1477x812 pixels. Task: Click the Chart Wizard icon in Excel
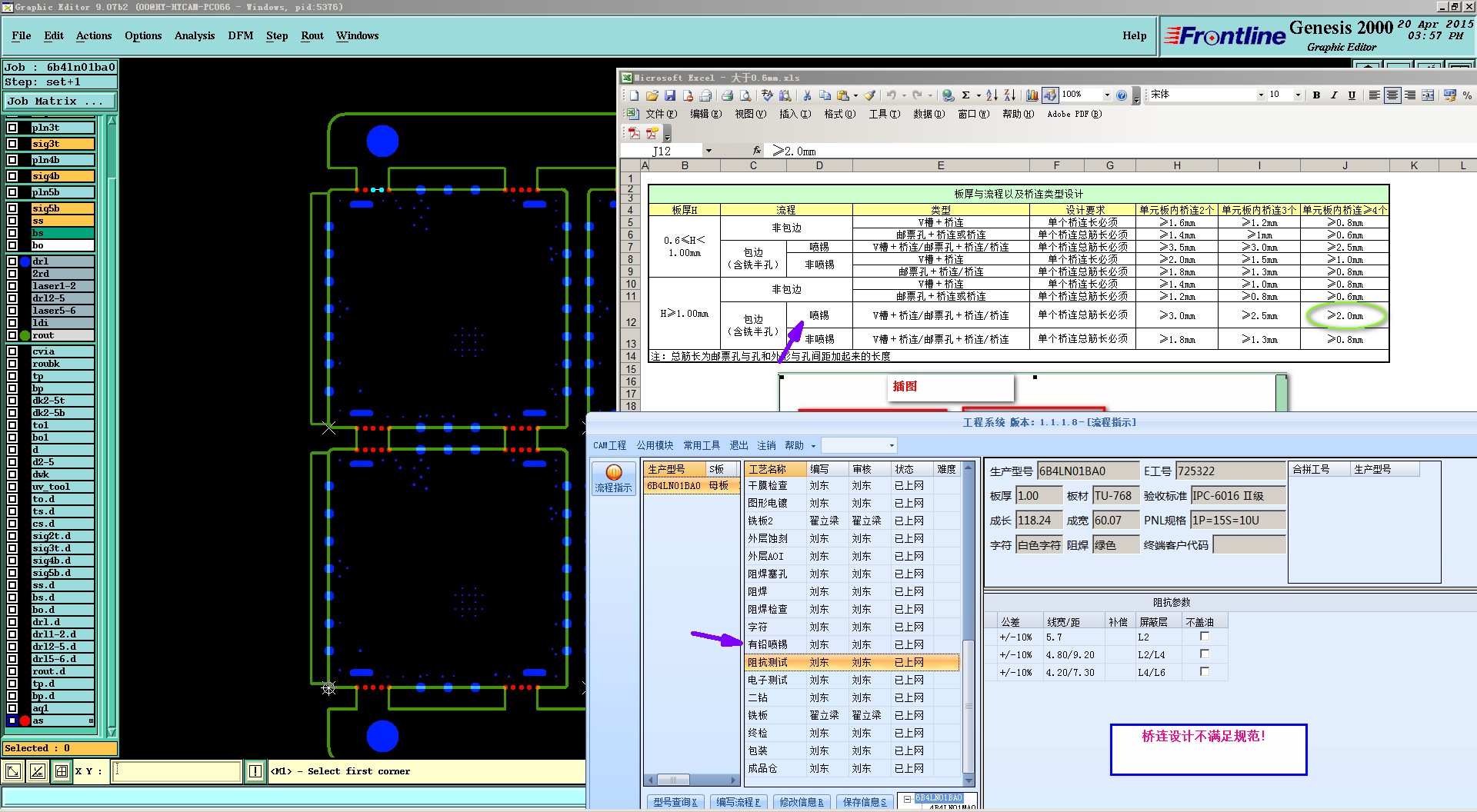tap(1032, 95)
